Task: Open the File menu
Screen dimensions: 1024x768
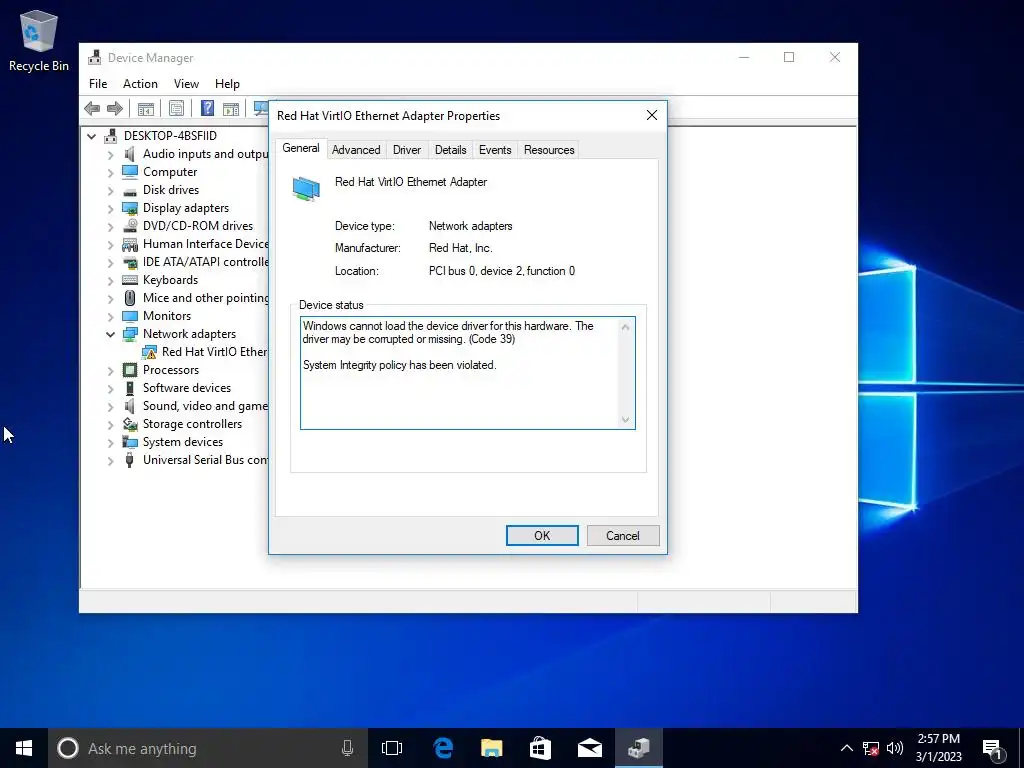Action: [x=98, y=84]
